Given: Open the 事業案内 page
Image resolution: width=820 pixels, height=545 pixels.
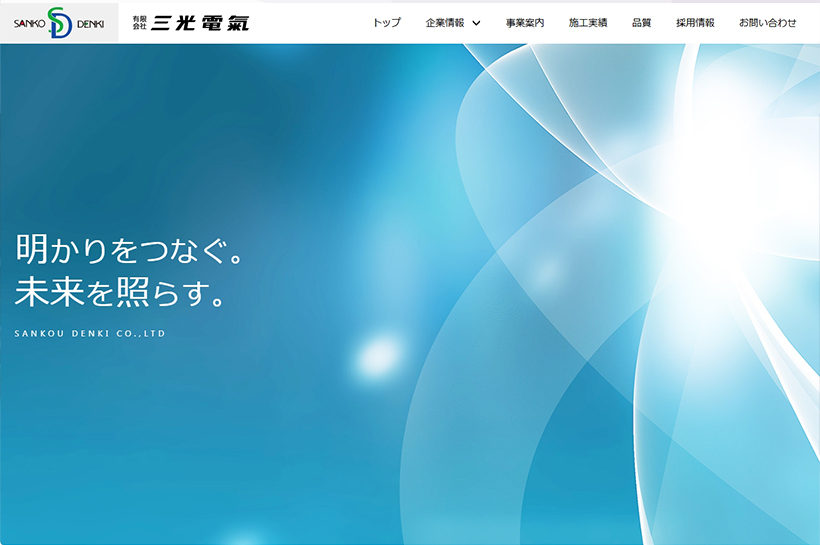Looking at the screenshot, I should point(525,22).
